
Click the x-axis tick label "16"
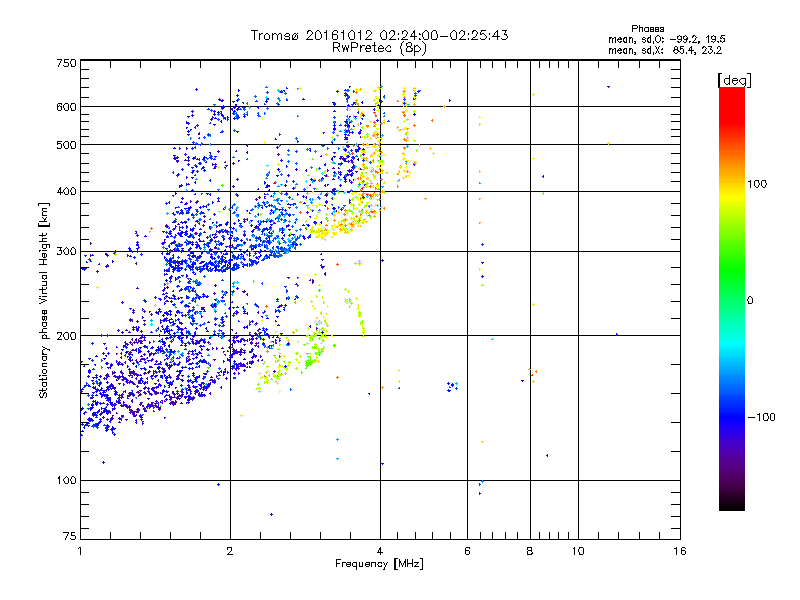[680, 551]
